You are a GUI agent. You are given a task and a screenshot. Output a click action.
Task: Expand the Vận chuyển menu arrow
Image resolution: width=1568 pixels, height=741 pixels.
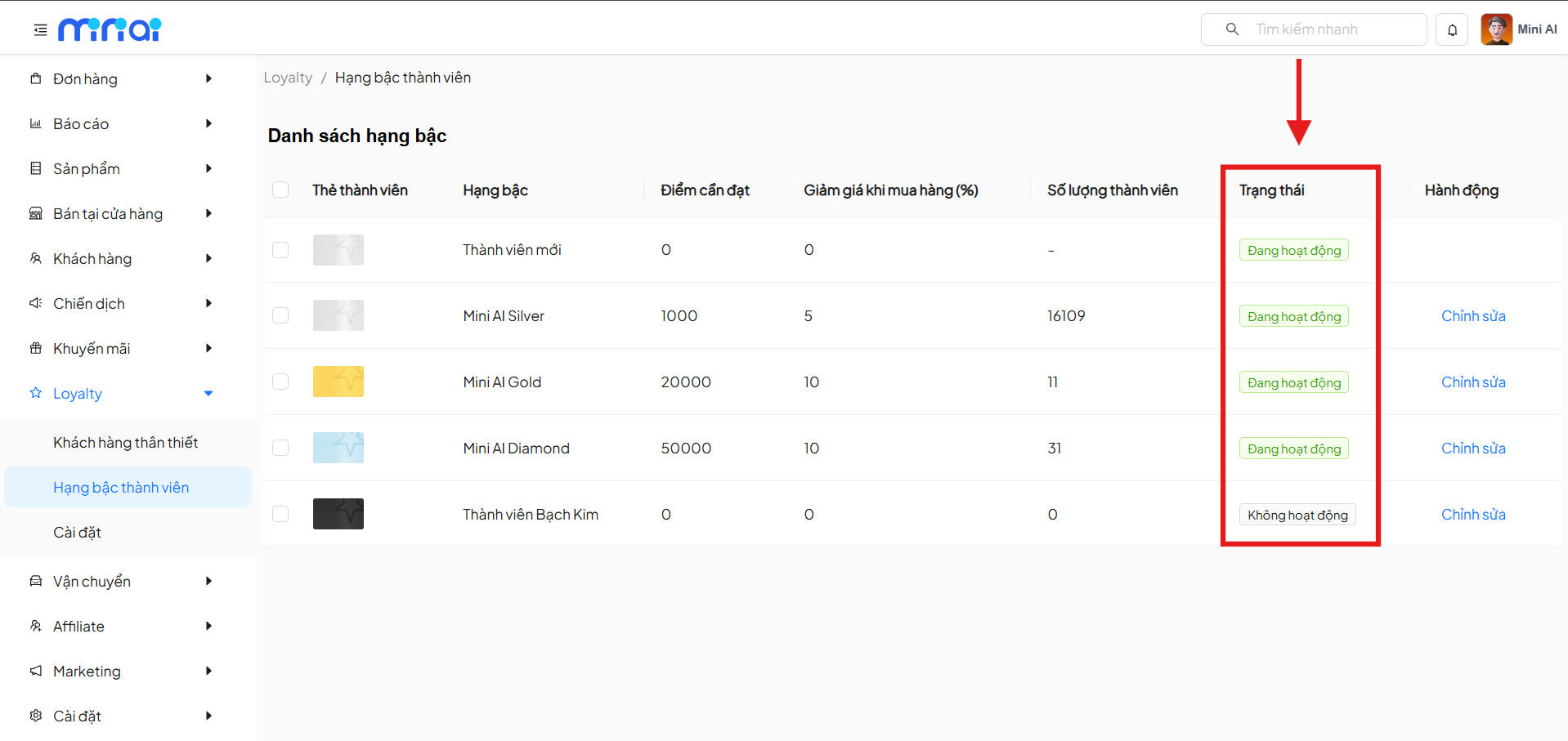tap(208, 582)
